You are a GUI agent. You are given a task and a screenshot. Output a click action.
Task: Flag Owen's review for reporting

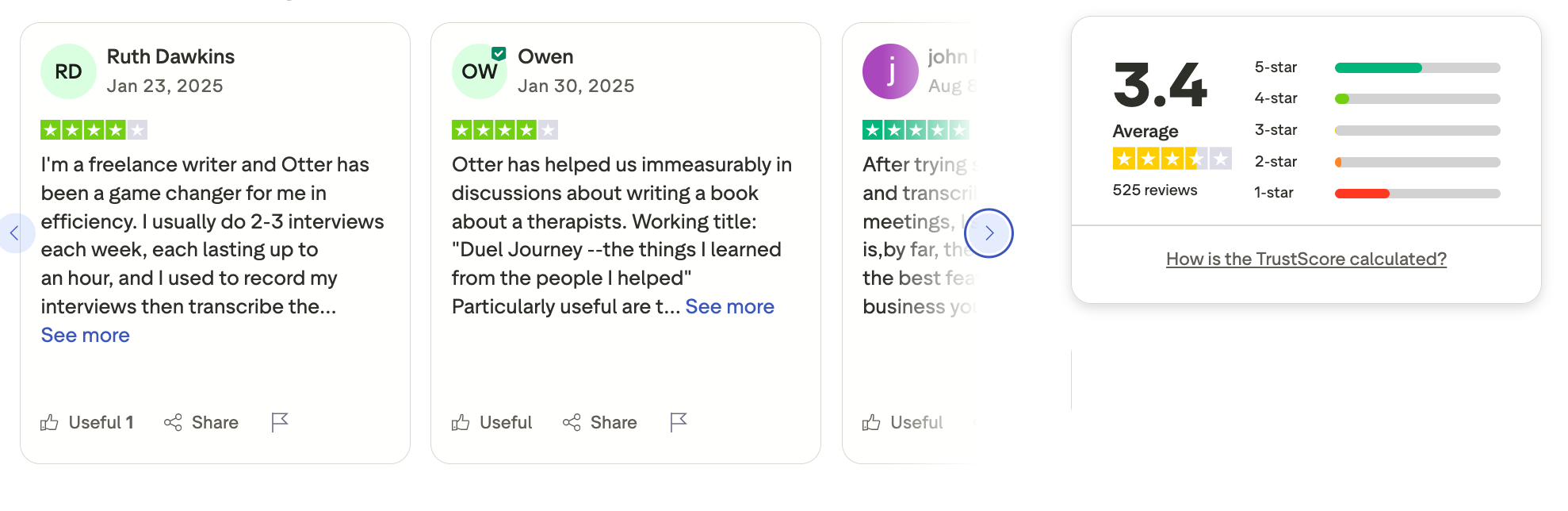click(x=679, y=422)
